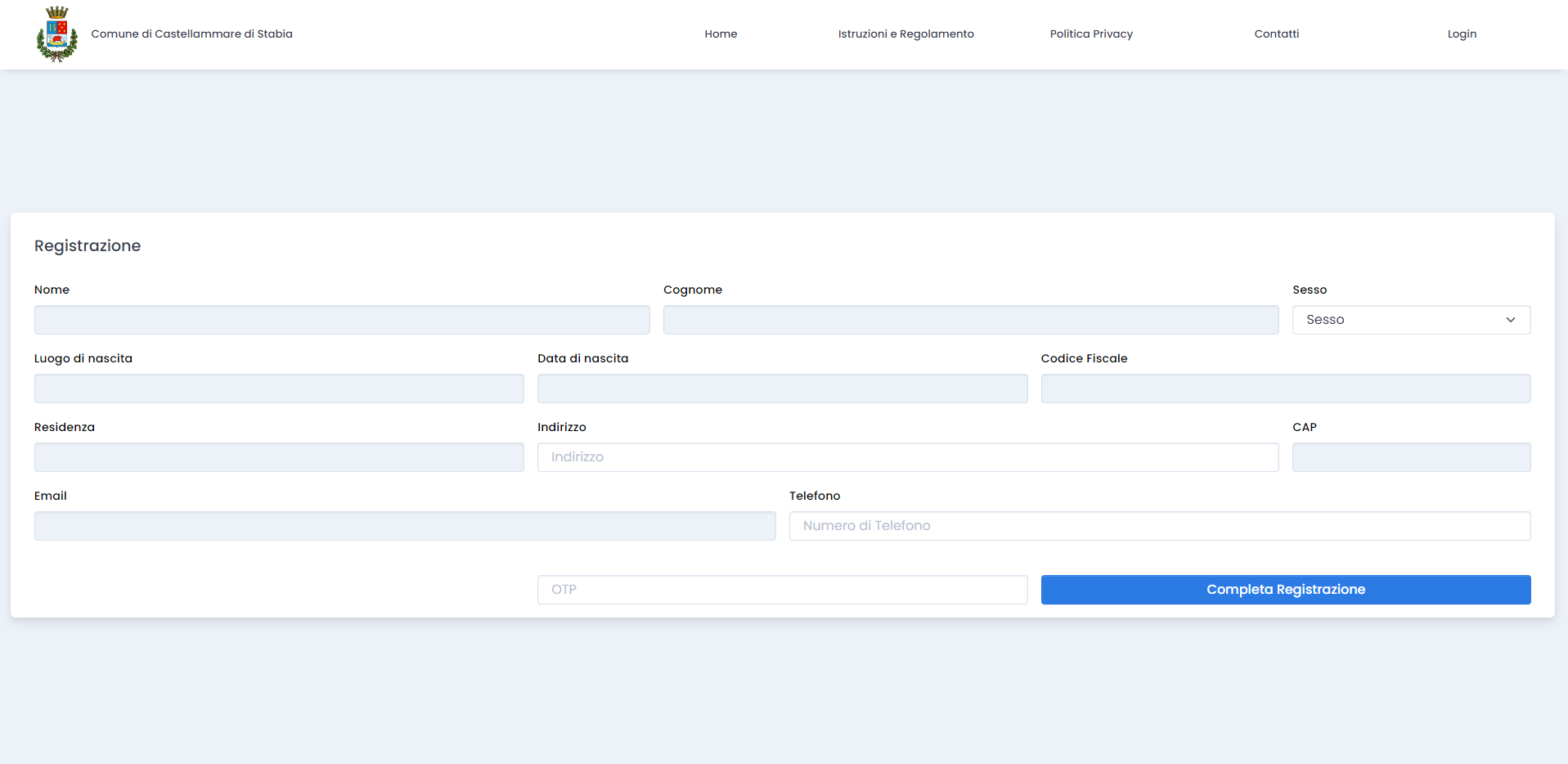Click the Login link

(1462, 34)
